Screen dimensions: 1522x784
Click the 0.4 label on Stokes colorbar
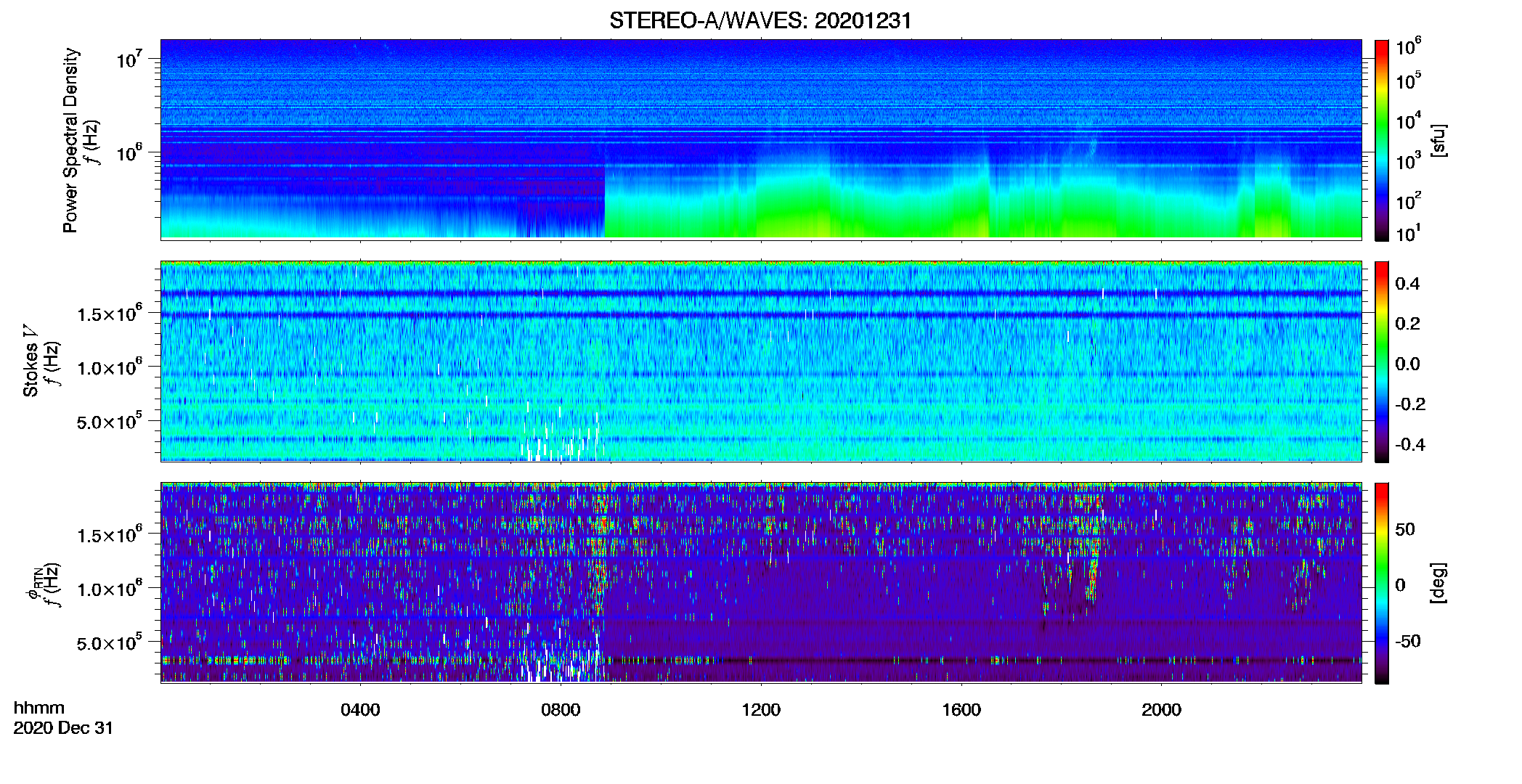click(1407, 284)
